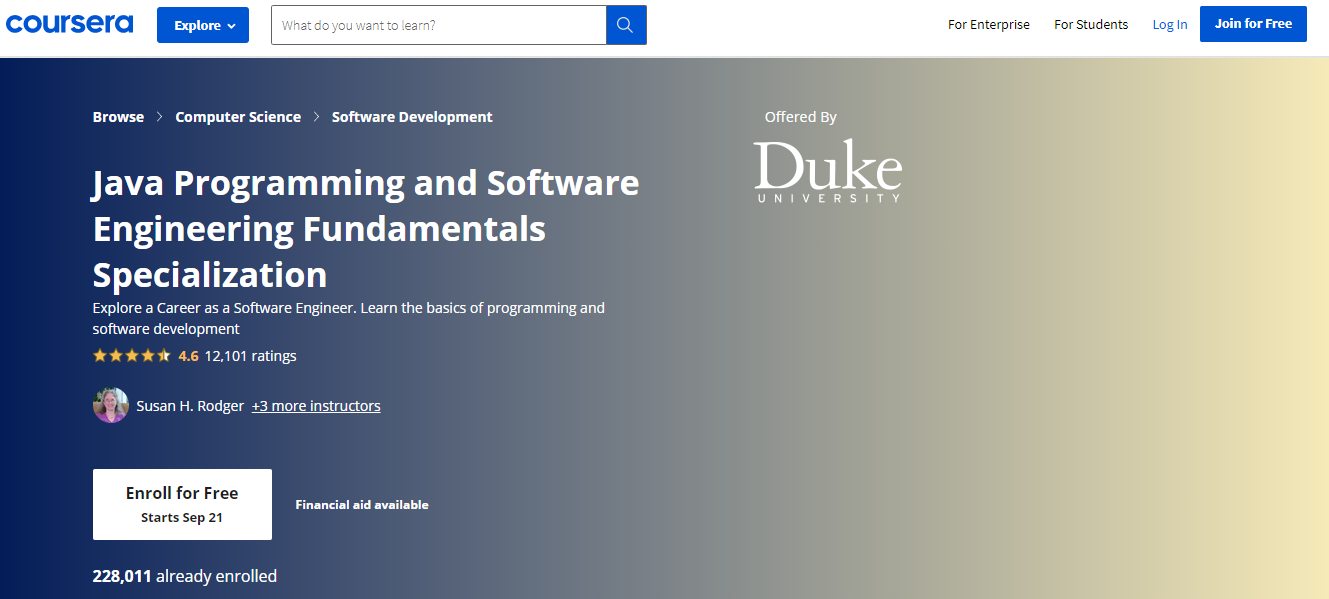Select the Software Development breadcrumb
Image resolution: width=1329 pixels, height=599 pixels.
click(x=412, y=117)
